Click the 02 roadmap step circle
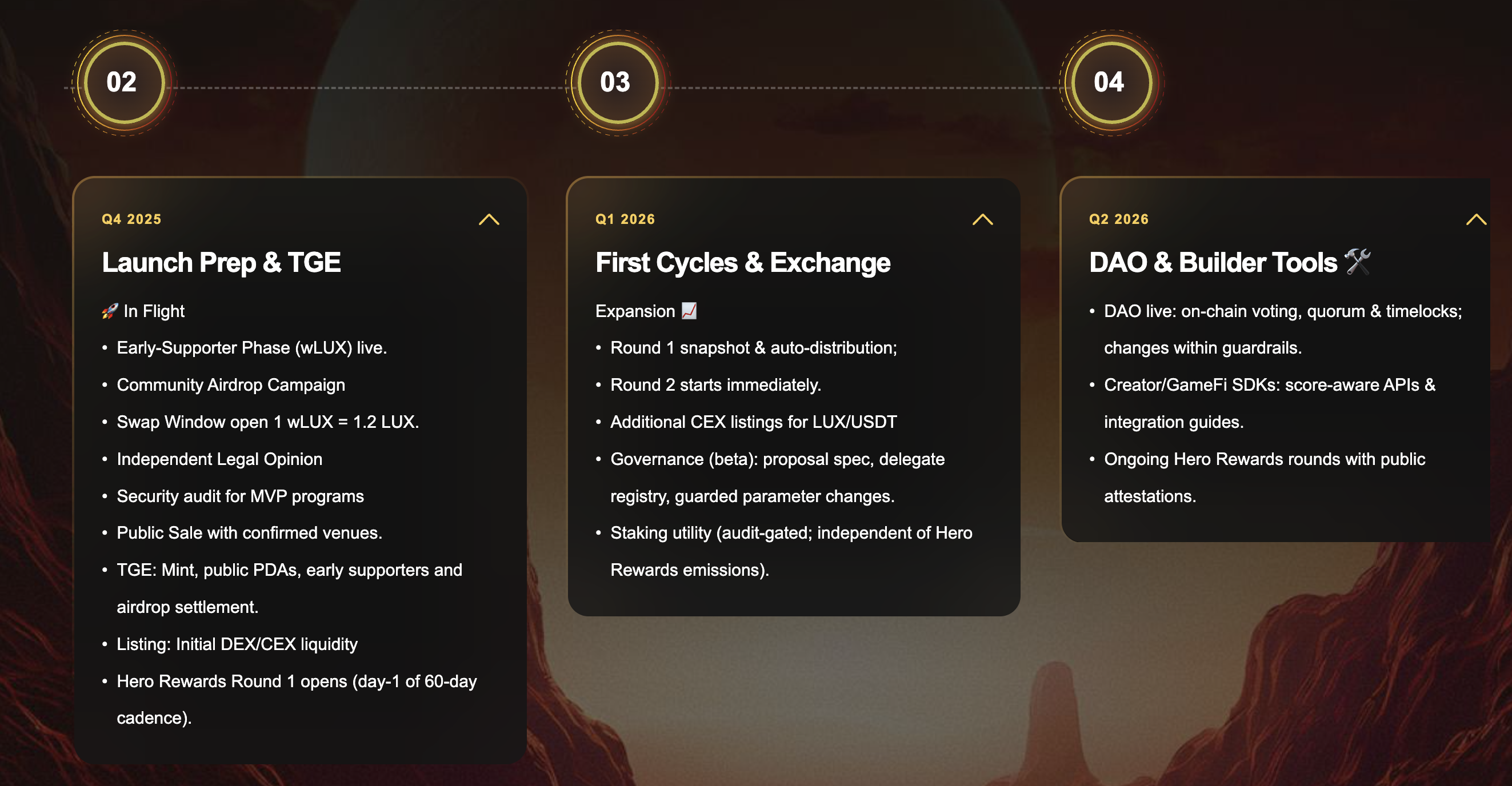 coord(124,83)
